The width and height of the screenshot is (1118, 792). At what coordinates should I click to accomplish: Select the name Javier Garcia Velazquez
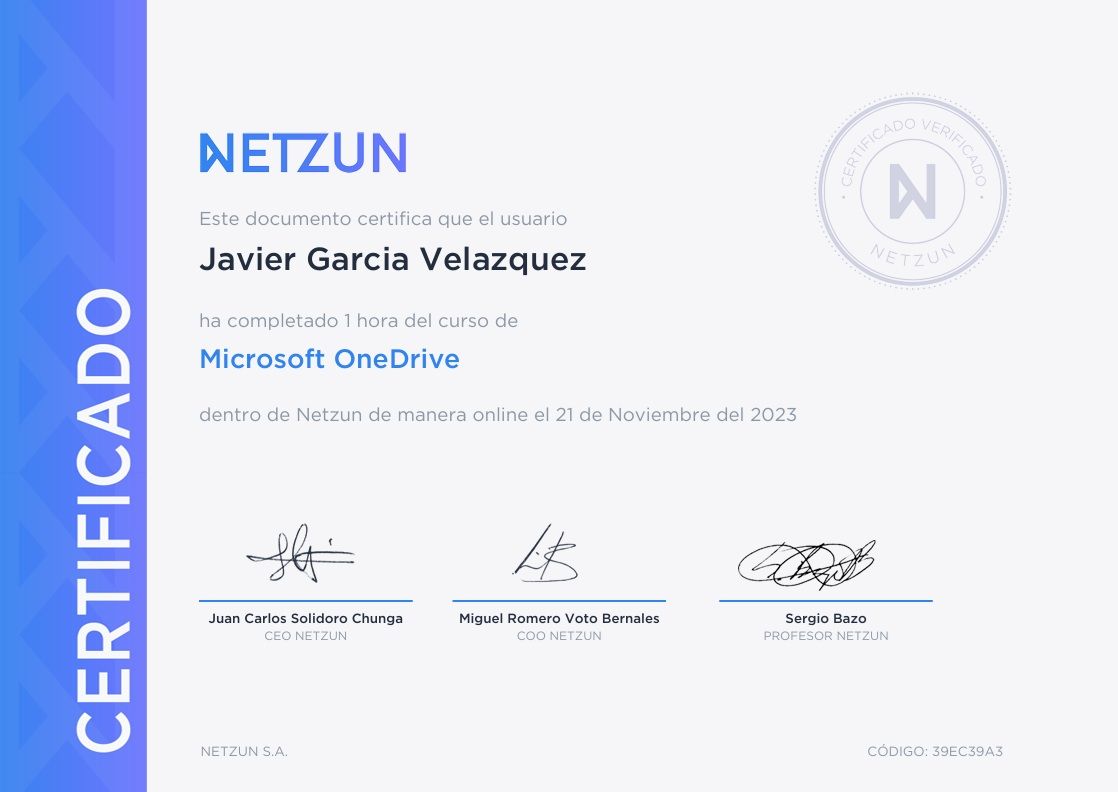(x=392, y=259)
